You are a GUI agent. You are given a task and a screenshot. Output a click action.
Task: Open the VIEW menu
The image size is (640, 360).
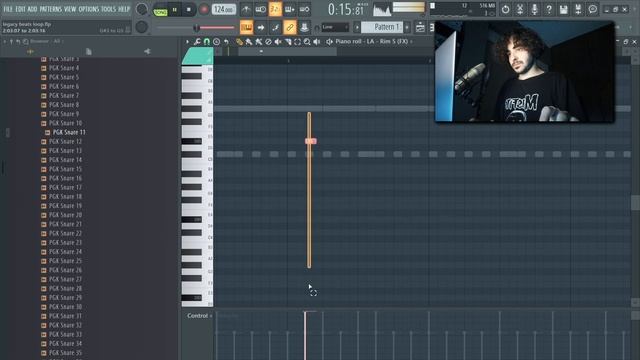tap(70, 9)
